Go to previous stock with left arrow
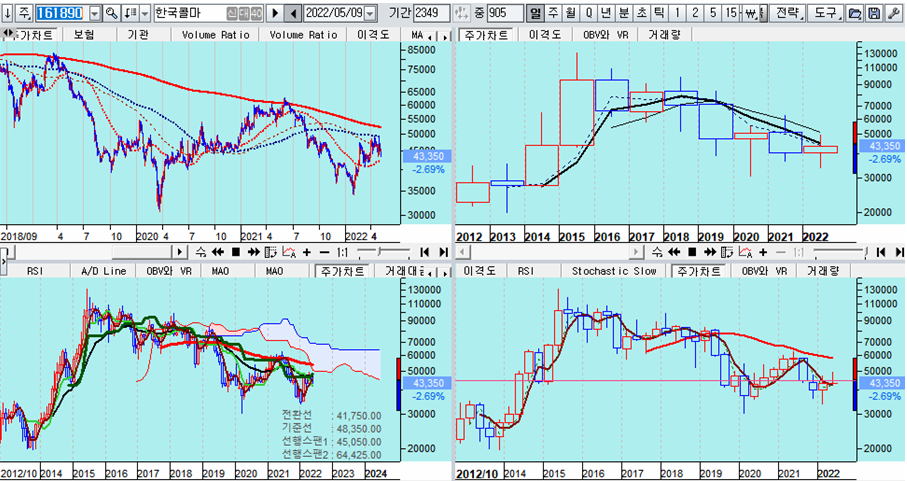907x481 pixels. 293,13
